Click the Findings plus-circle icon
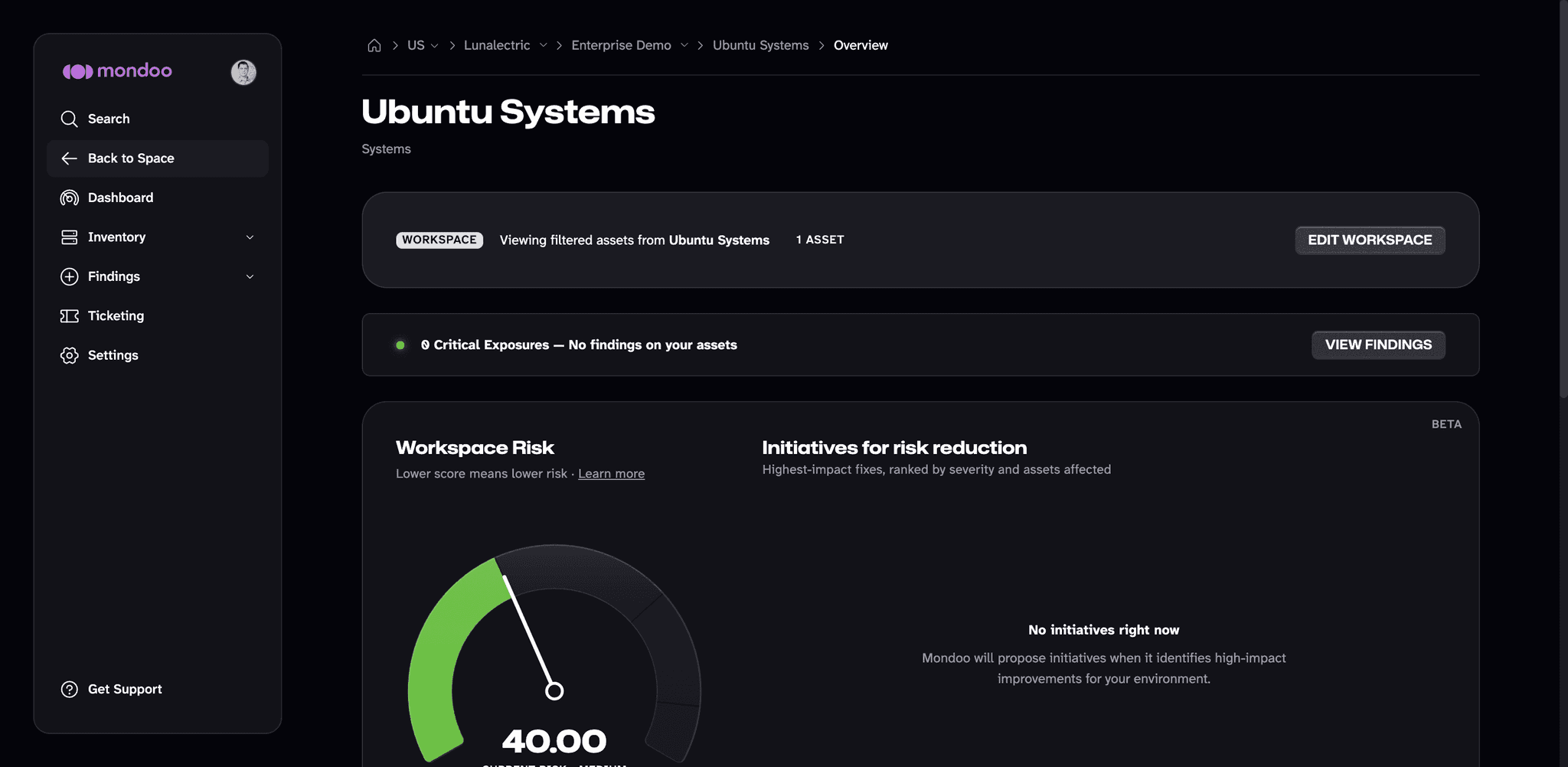 tap(69, 276)
